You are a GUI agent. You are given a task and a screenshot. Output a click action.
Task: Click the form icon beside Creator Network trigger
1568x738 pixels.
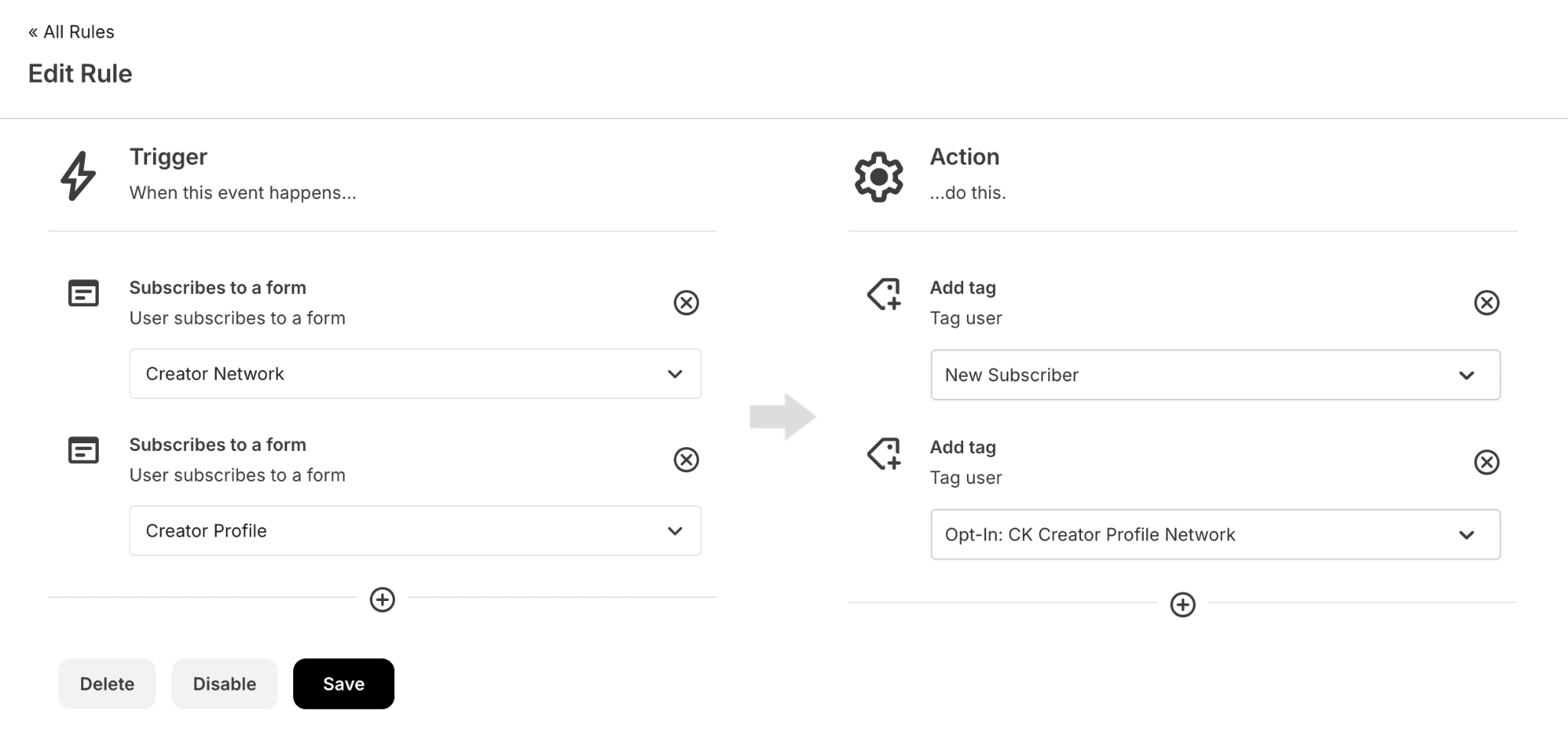(x=83, y=293)
